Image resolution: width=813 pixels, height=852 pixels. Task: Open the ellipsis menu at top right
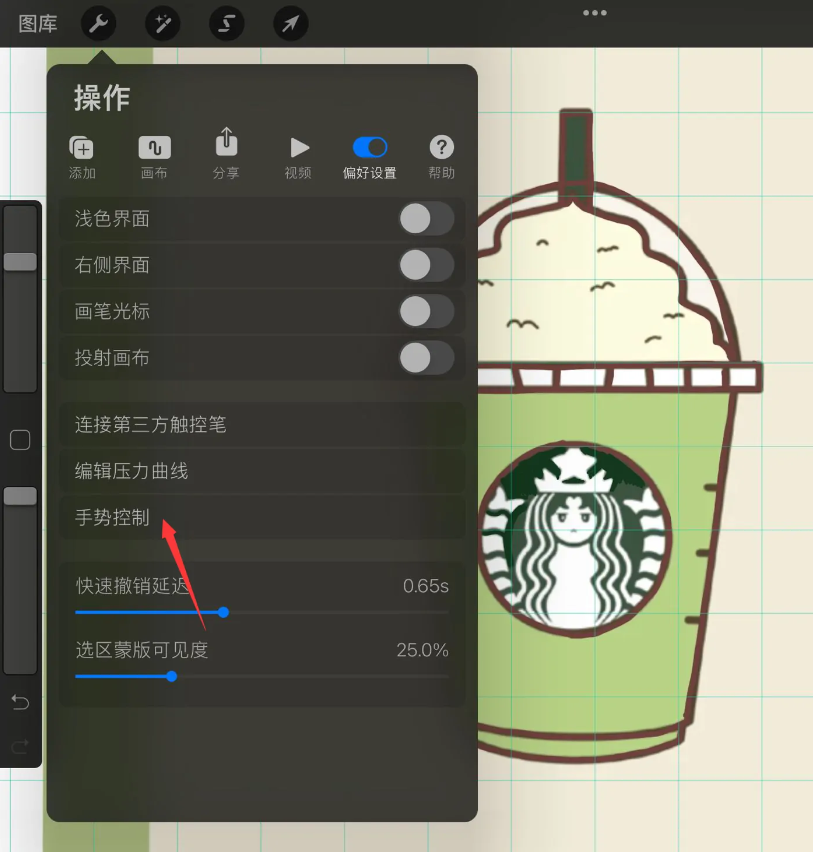594,12
